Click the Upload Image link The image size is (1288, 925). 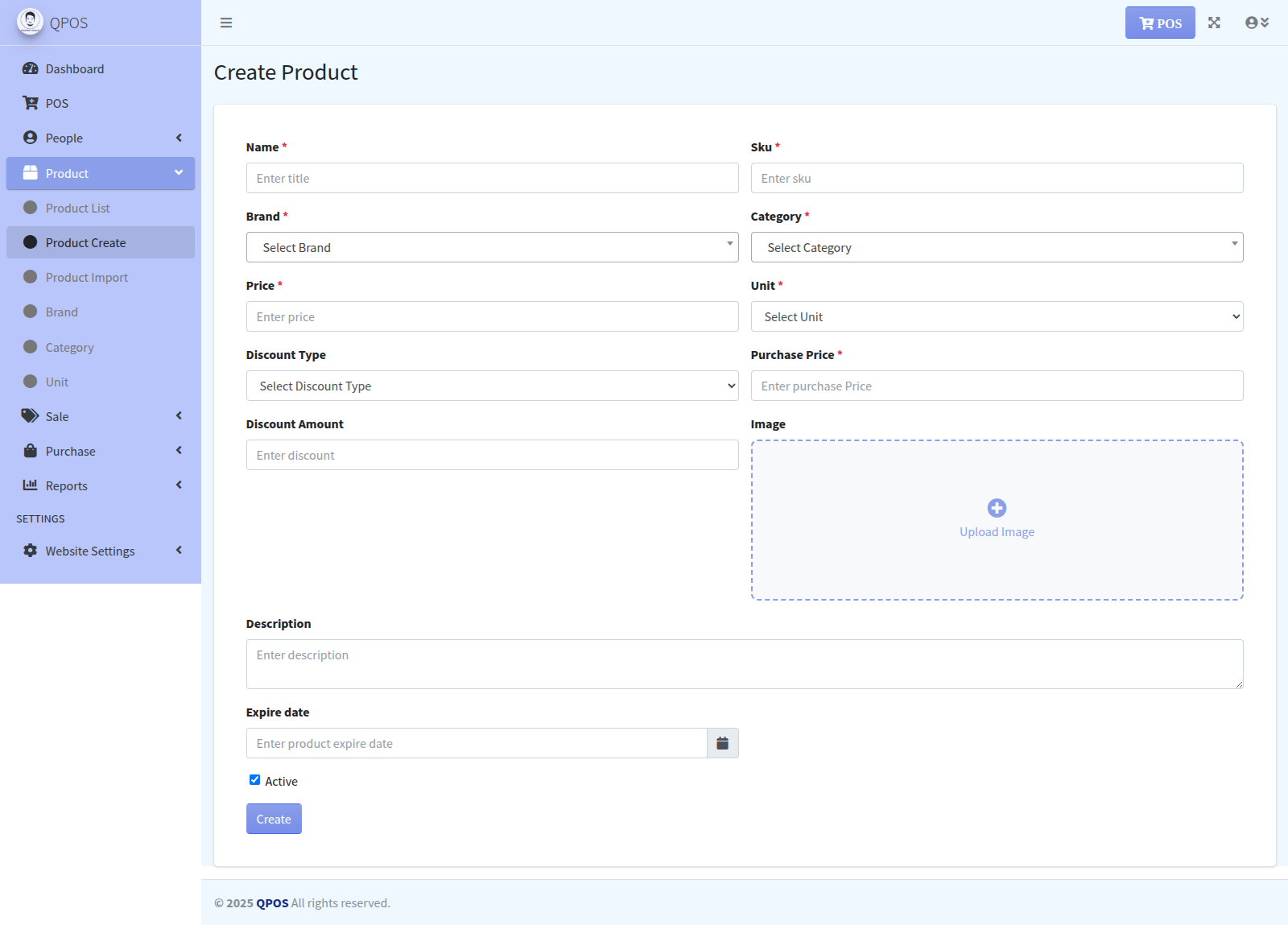click(997, 532)
